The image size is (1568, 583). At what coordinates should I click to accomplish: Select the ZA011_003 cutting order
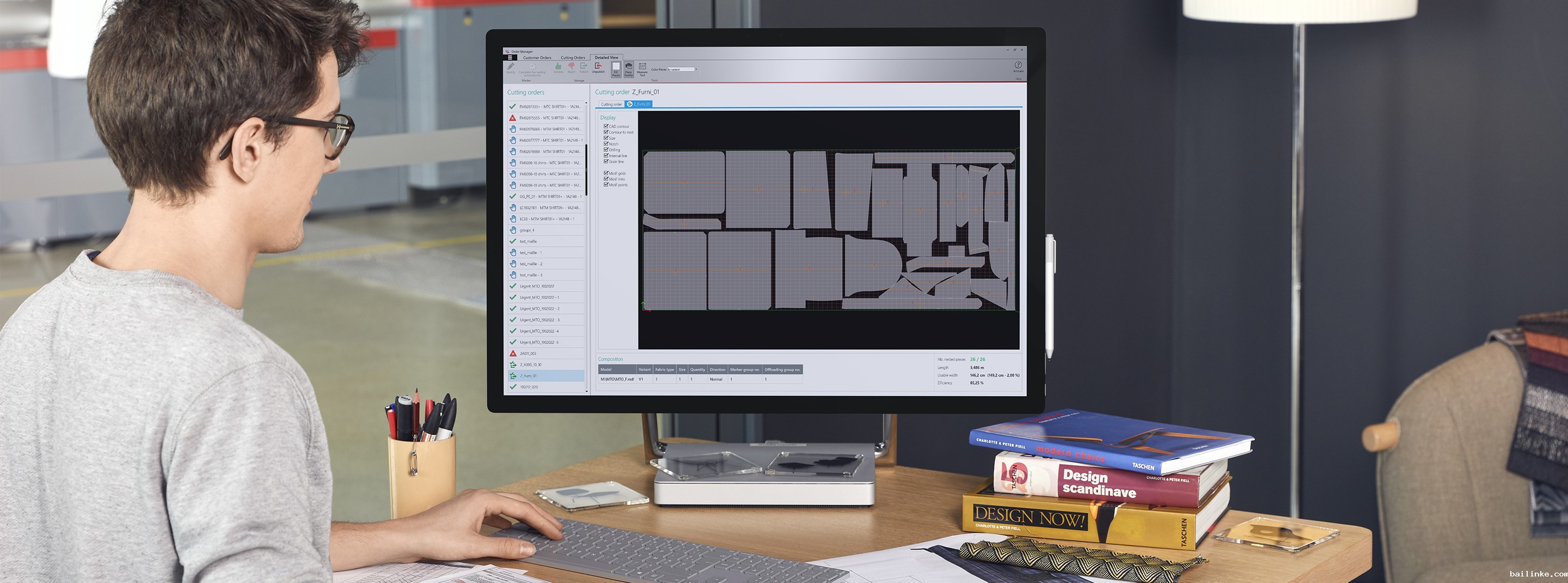[x=528, y=353]
